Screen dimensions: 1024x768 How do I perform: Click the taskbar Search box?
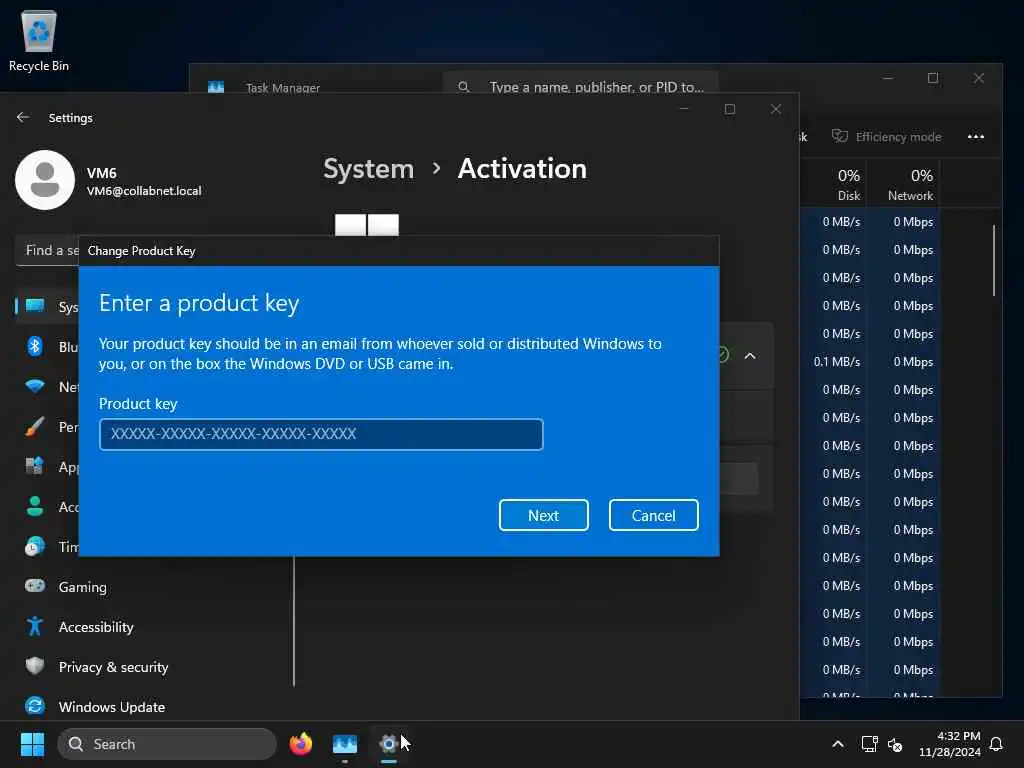click(167, 744)
